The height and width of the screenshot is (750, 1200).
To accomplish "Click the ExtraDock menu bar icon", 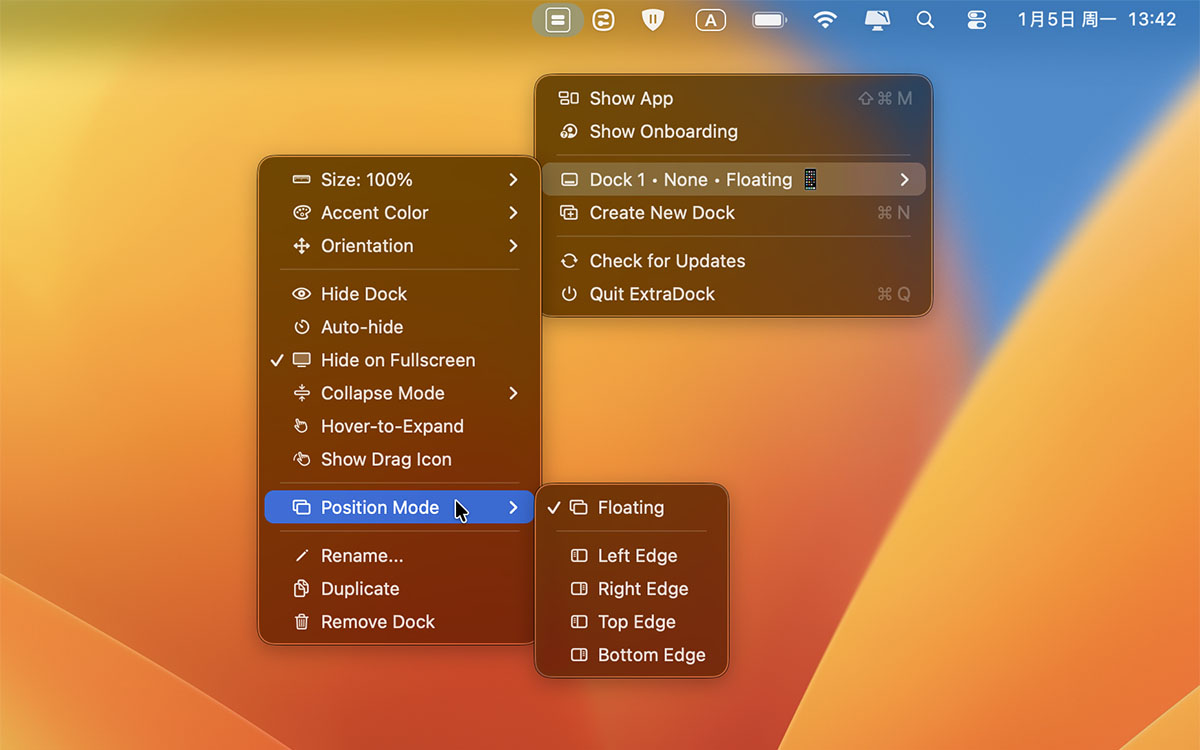I will [558, 20].
